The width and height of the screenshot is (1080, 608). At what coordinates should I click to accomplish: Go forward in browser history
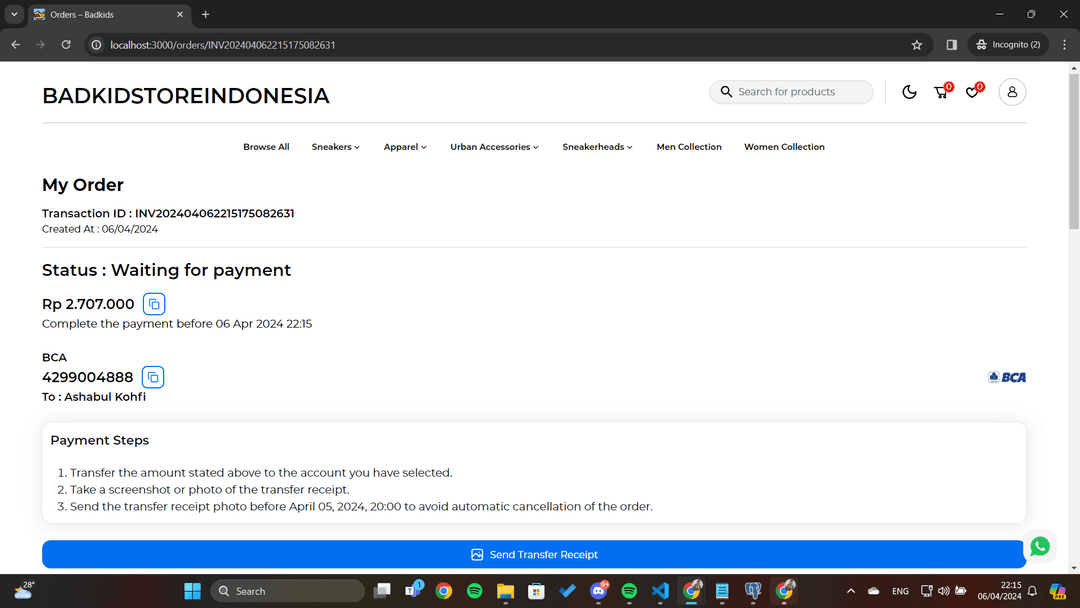[41, 45]
